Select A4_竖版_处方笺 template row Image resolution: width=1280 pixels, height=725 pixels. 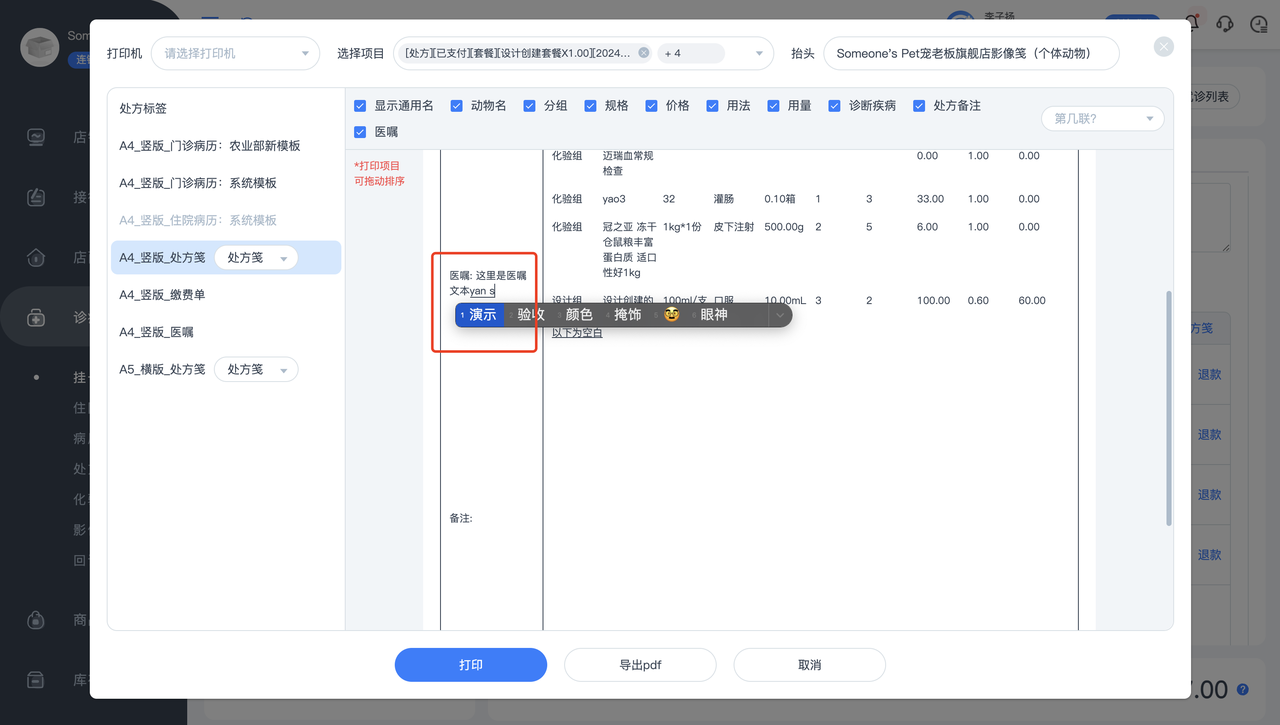226,258
